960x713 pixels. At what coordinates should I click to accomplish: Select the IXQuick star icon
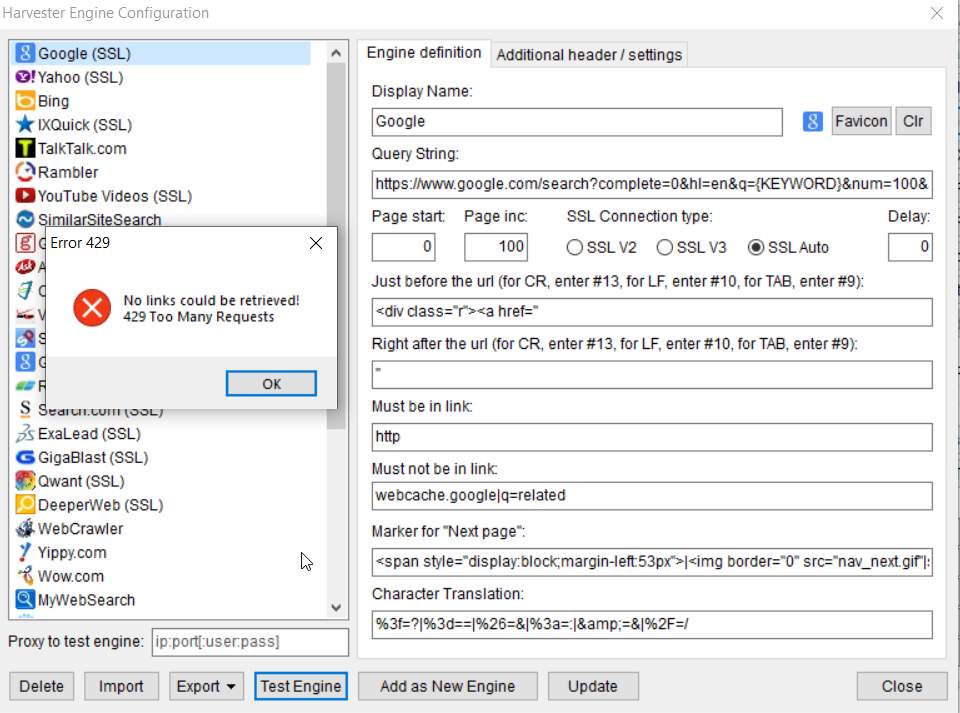(24, 125)
